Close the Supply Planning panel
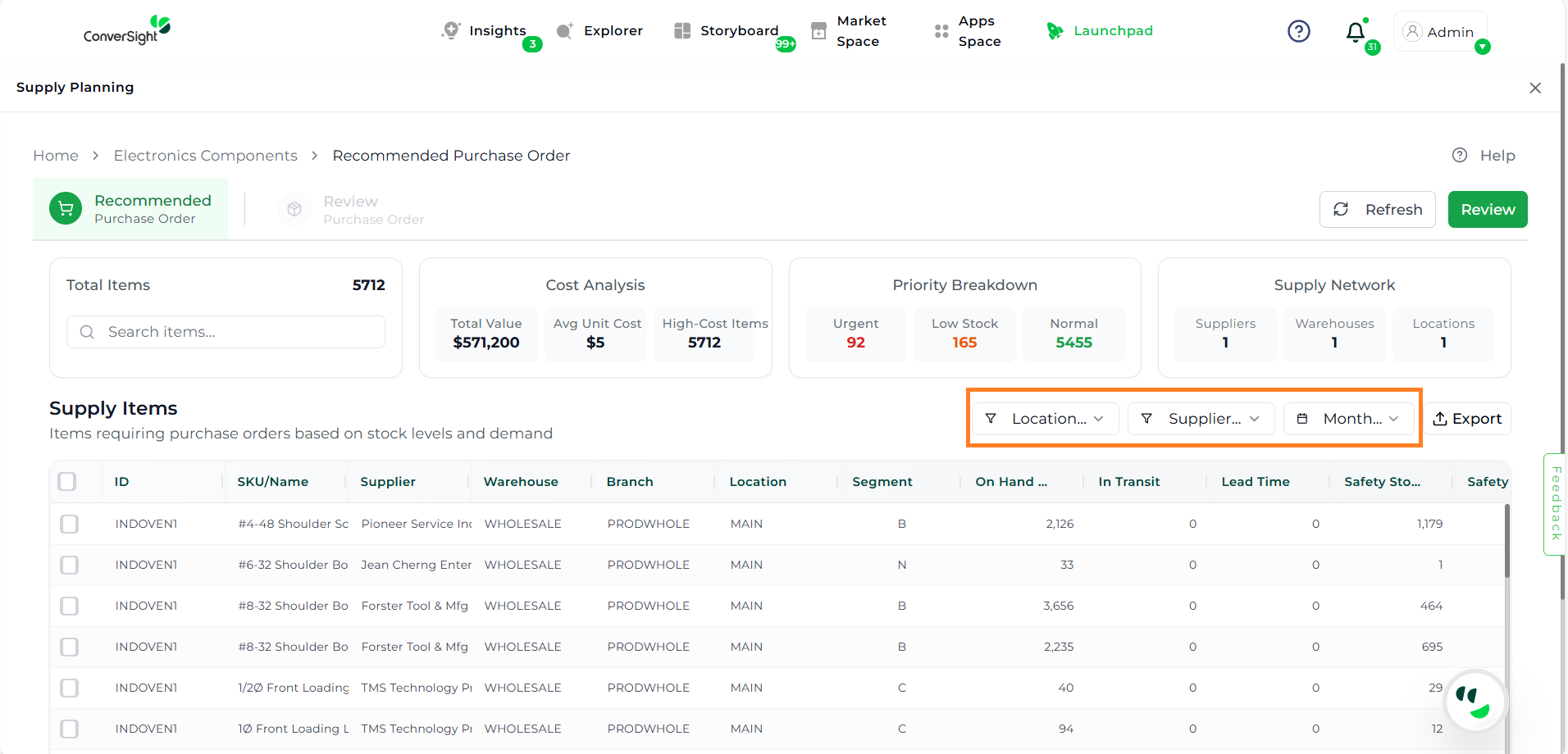The image size is (1568, 754). pyautogui.click(x=1535, y=88)
